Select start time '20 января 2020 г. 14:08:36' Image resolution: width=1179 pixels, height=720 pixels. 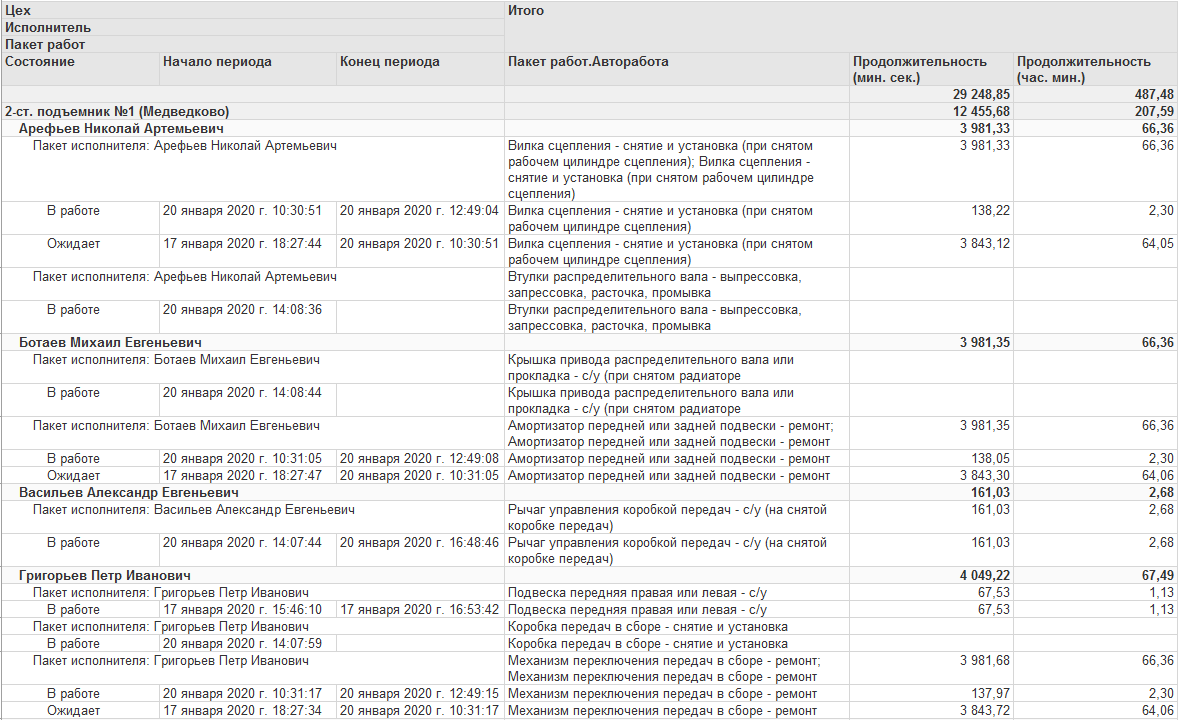[242, 310]
